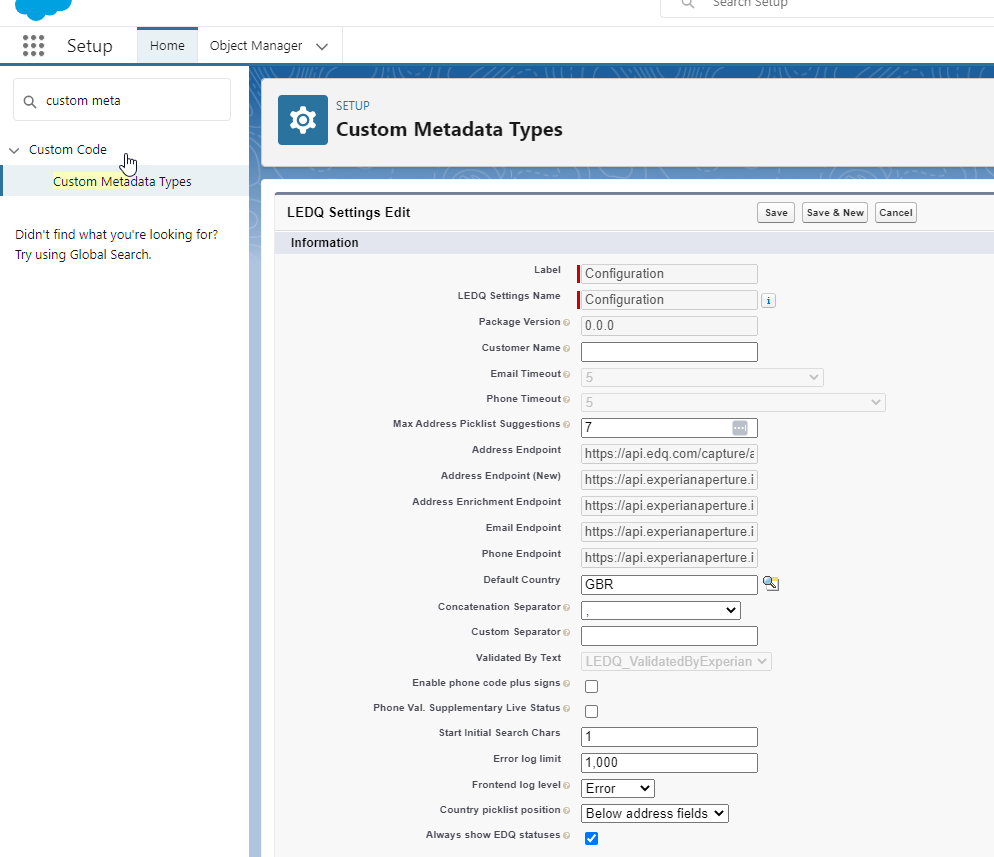Click the Custom Metadata Types gear page icon
The width and height of the screenshot is (994, 857).
pyautogui.click(x=303, y=119)
